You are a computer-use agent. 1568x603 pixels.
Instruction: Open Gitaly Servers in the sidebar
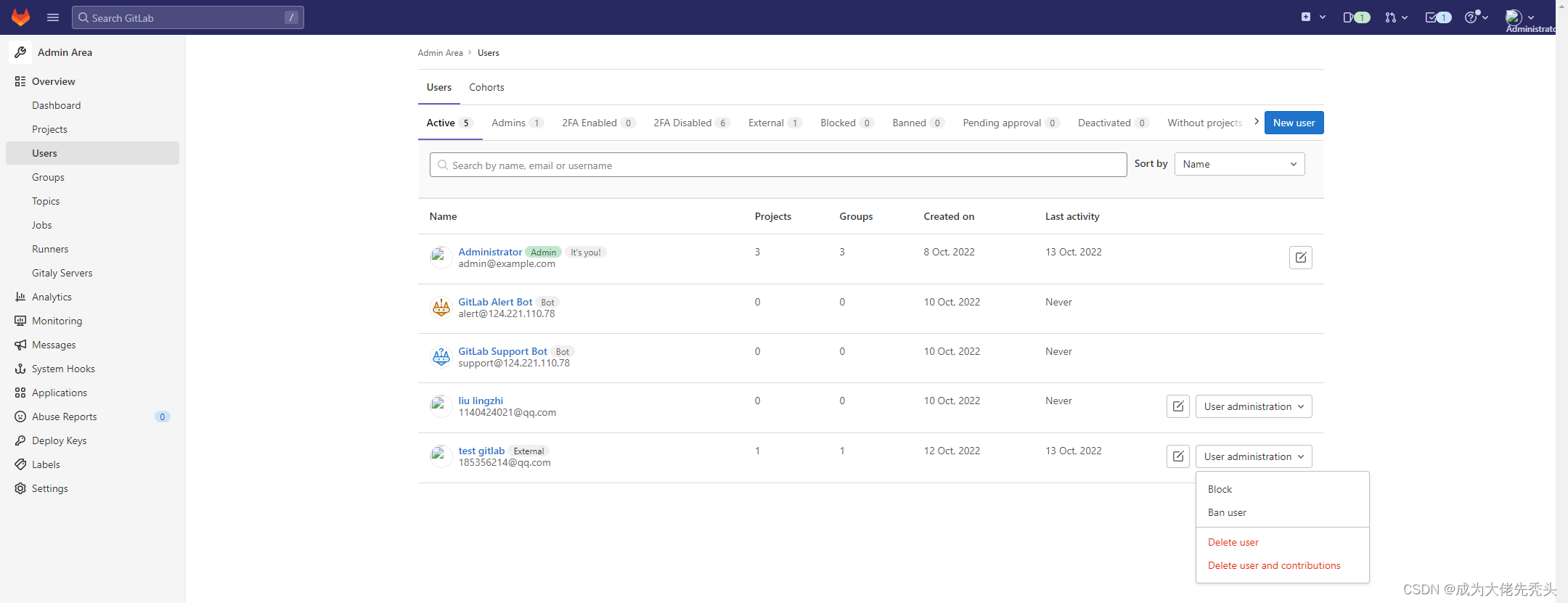(x=92, y=273)
